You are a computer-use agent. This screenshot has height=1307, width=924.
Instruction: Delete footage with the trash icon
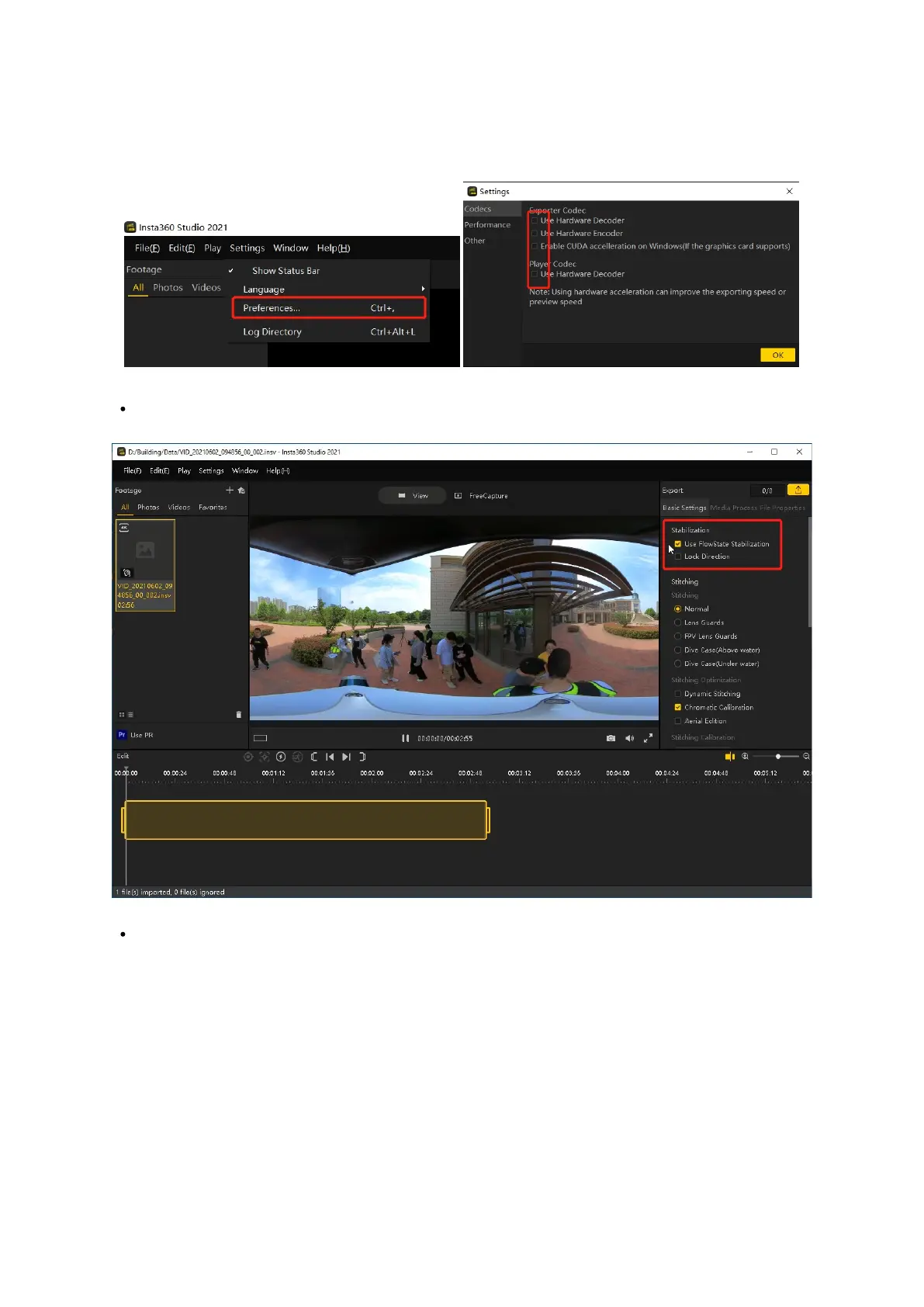238,715
